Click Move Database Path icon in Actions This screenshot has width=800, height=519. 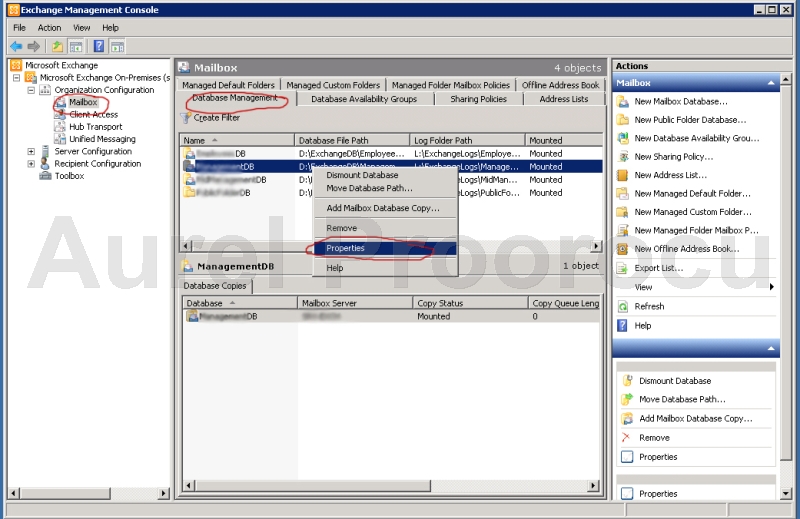pos(627,399)
